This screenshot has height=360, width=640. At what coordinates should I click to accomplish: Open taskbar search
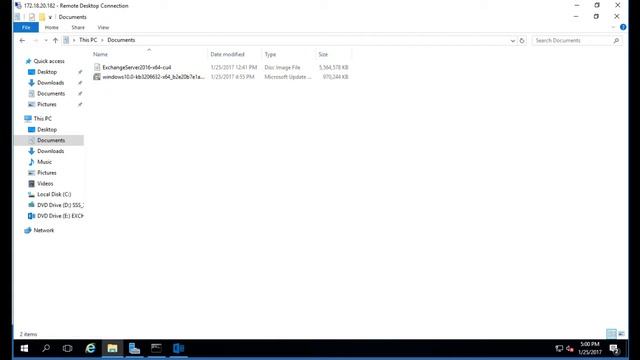click(46, 348)
